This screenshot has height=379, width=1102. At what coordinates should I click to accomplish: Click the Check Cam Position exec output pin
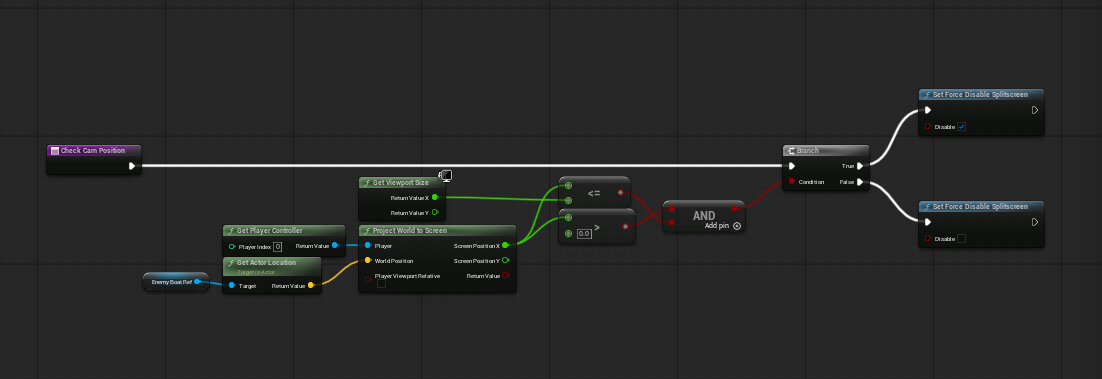coord(131,167)
